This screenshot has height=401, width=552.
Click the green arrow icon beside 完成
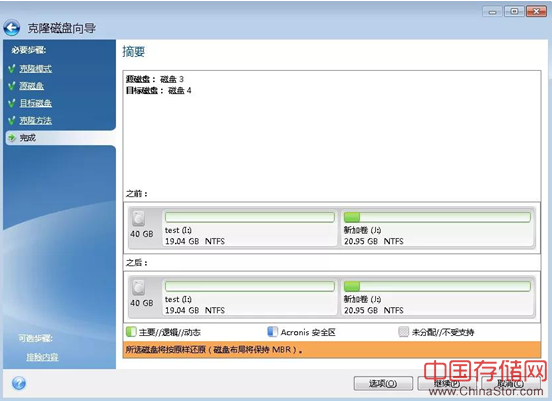[x=12, y=138]
